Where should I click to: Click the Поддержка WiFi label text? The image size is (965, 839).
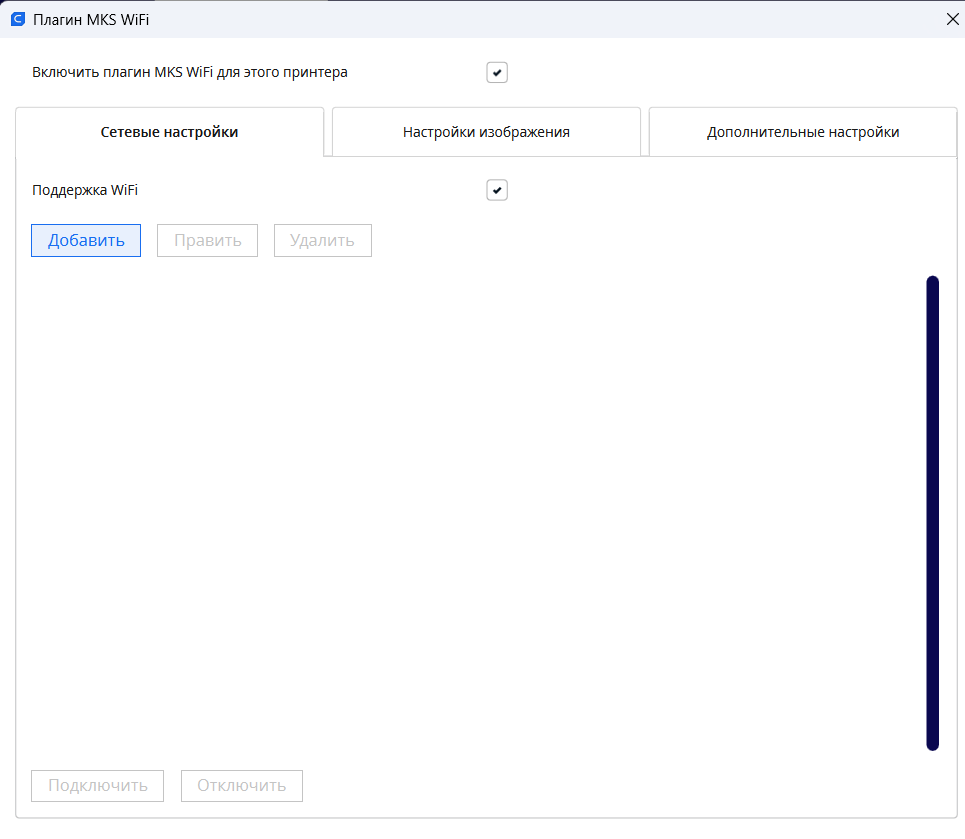point(85,190)
